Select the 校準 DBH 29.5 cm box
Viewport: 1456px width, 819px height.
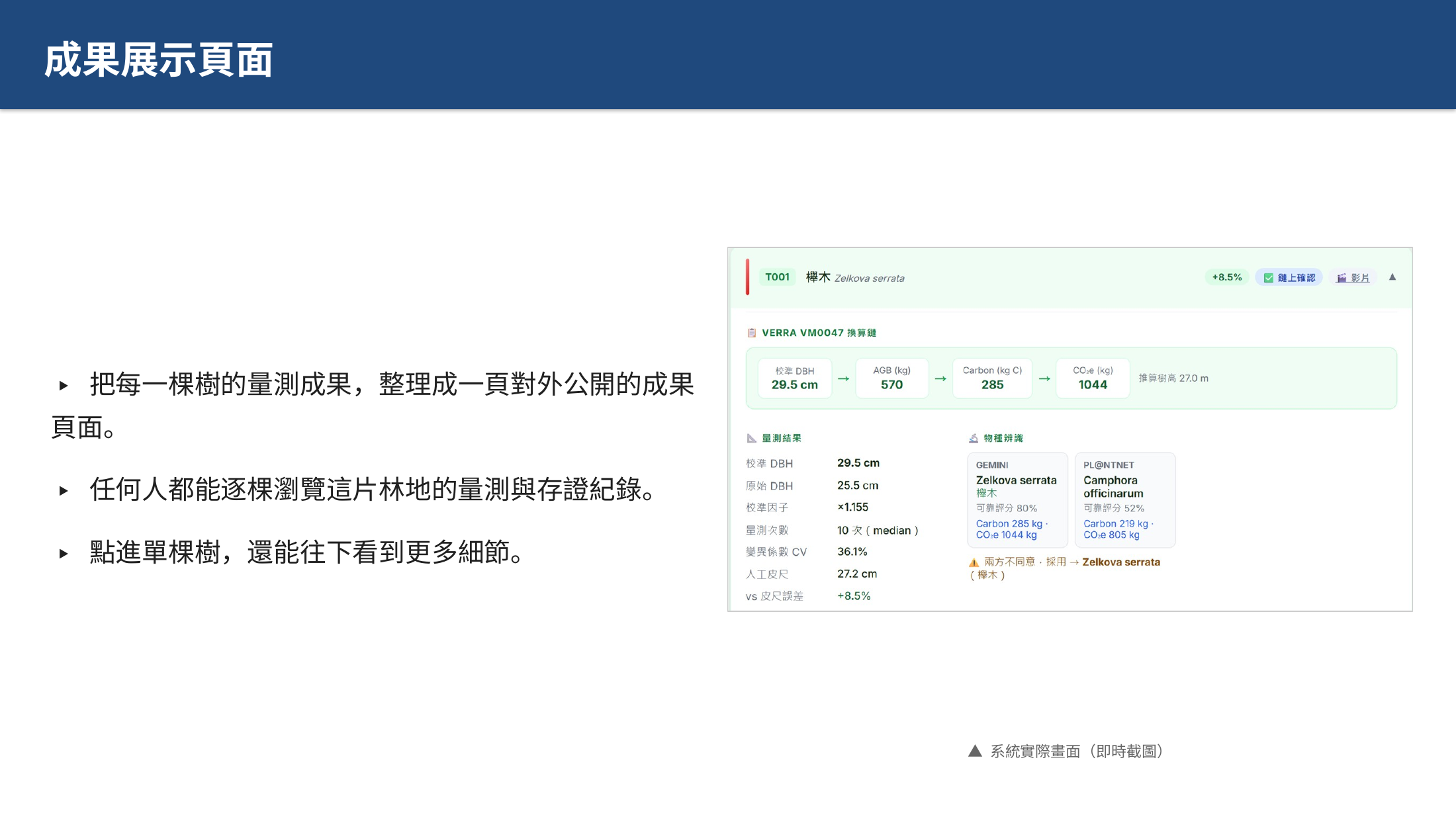[x=795, y=378]
